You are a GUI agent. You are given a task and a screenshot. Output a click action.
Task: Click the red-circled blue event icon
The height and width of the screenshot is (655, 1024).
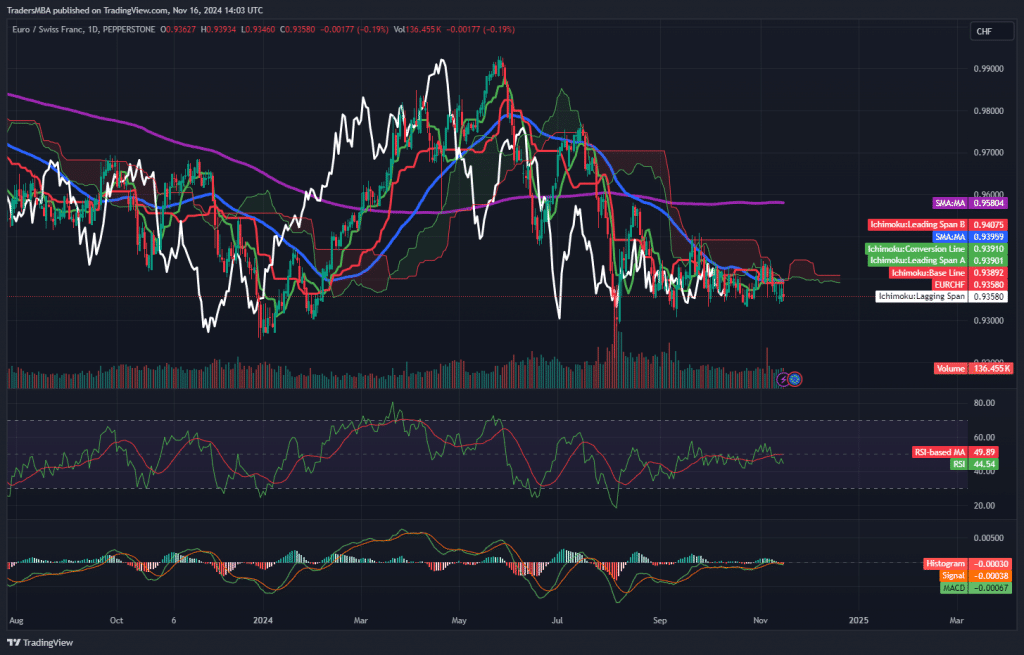tap(795, 379)
